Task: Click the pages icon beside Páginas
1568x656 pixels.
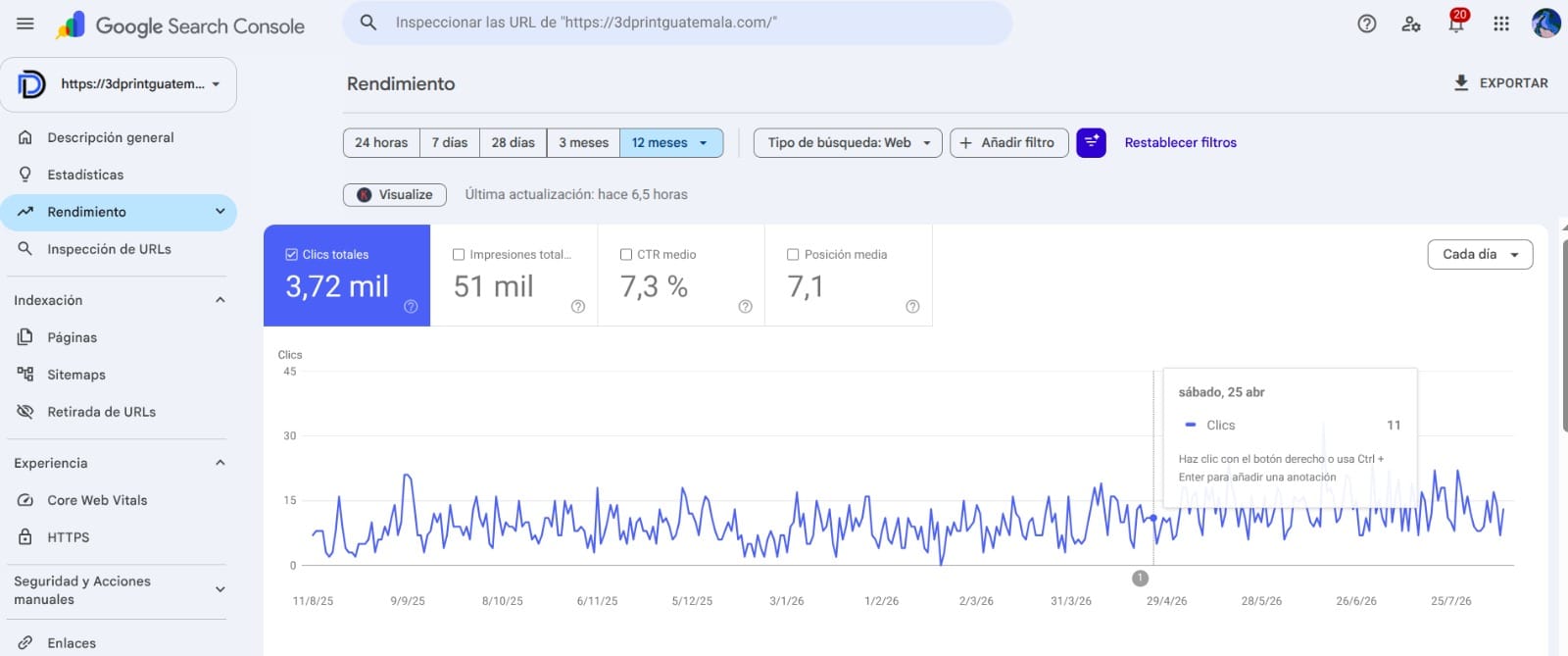Action: 25,337
